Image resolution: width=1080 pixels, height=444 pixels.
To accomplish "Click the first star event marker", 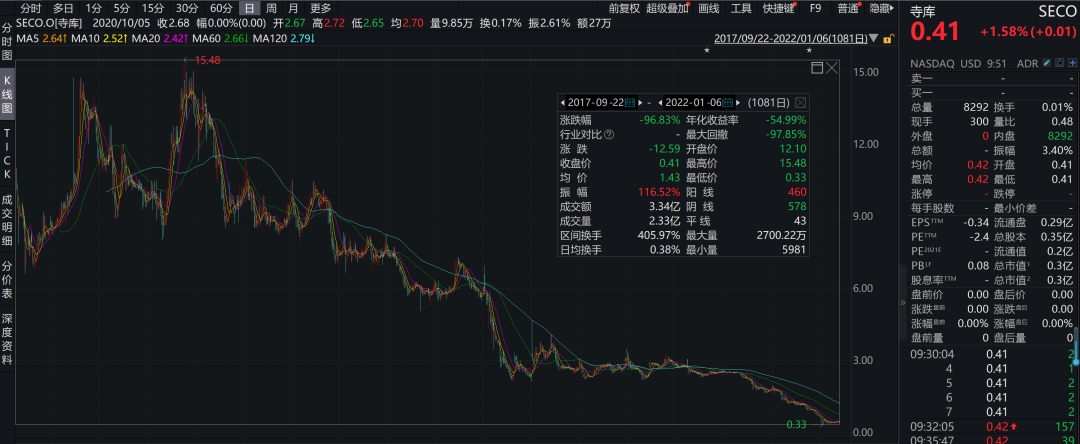I will pos(706,50).
